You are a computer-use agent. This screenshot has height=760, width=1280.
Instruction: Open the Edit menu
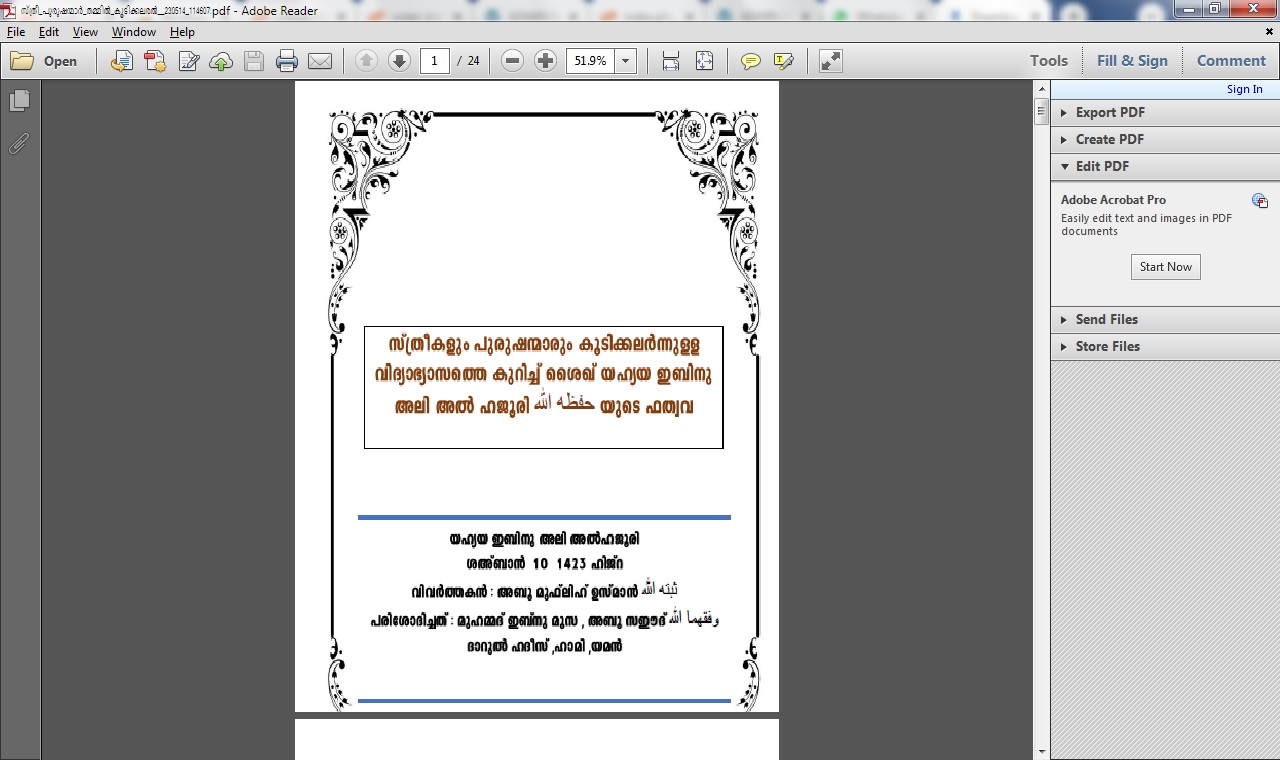[x=49, y=32]
